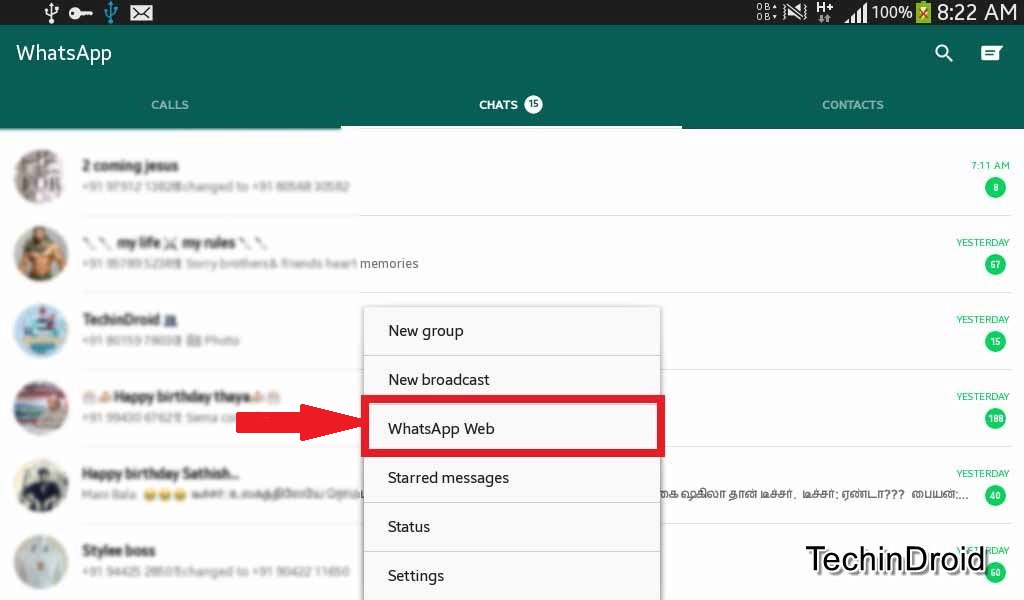
Task: Tap the 8:22 AM clock in status bar
Action: click(x=976, y=12)
